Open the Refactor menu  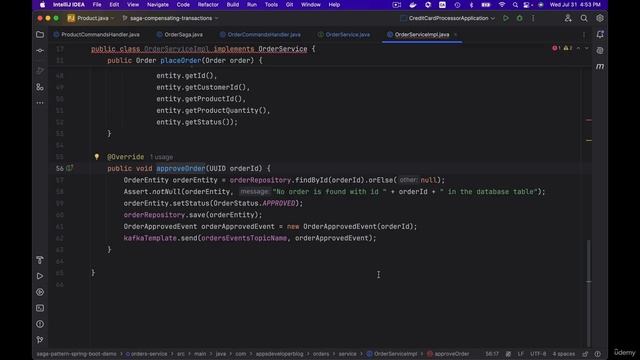point(208,5)
